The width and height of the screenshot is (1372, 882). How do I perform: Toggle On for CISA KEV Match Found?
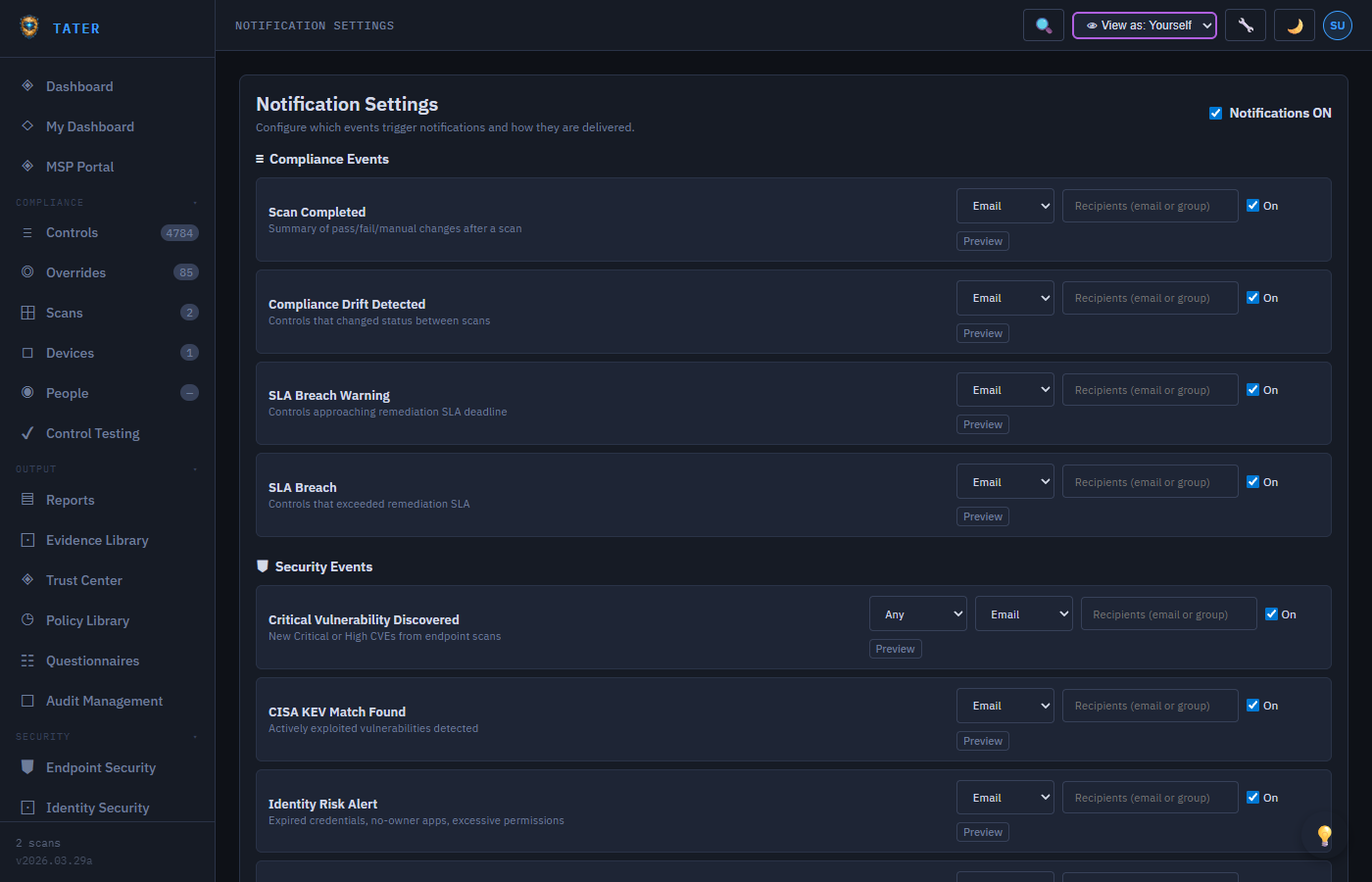(1252, 706)
